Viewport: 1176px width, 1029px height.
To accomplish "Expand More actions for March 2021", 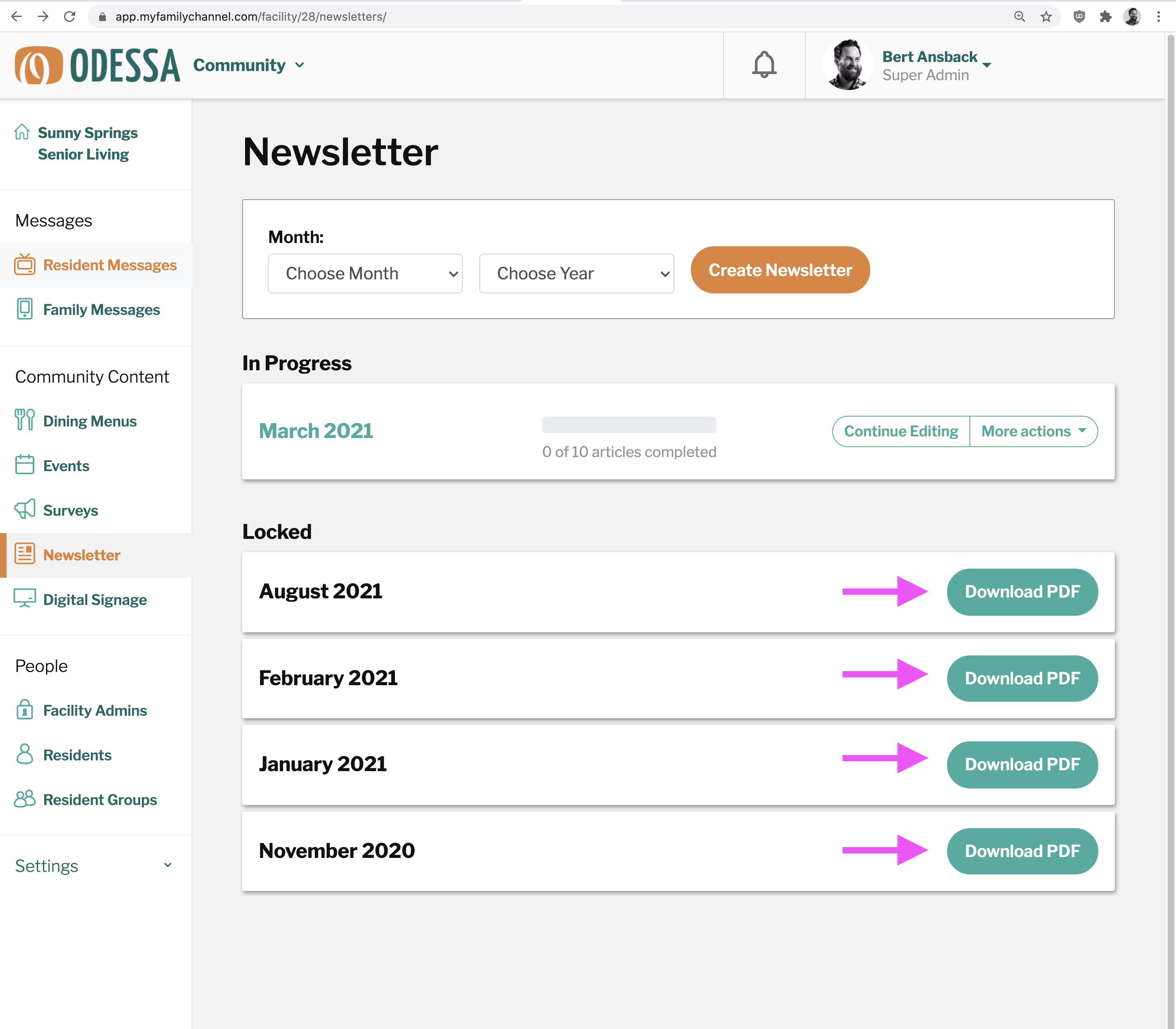I will pyautogui.click(x=1033, y=431).
